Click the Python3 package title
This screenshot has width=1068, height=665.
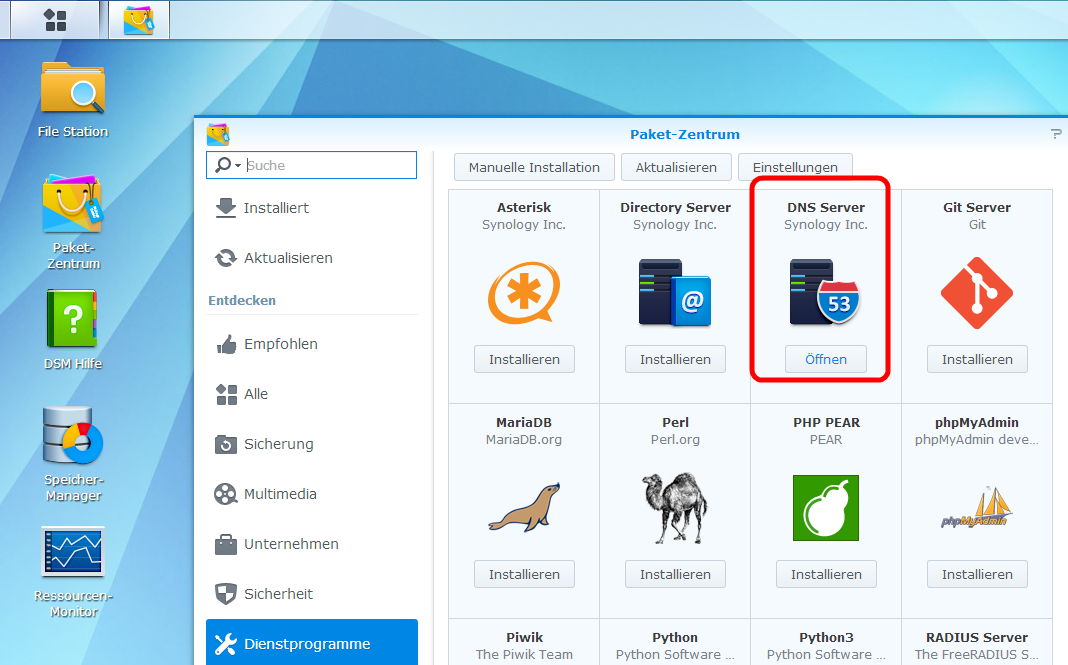(x=826, y=637)
